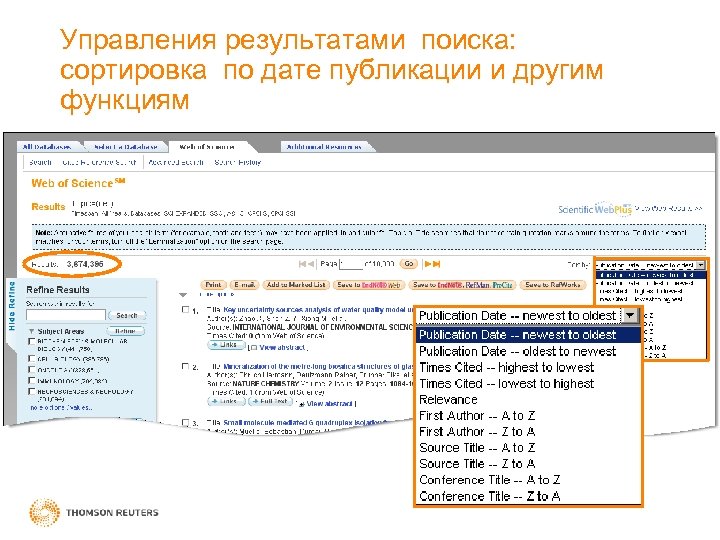Click the view abstract icon for record 1
The height and width of the screenshot is (540, 720).
(x=253, y=348)
